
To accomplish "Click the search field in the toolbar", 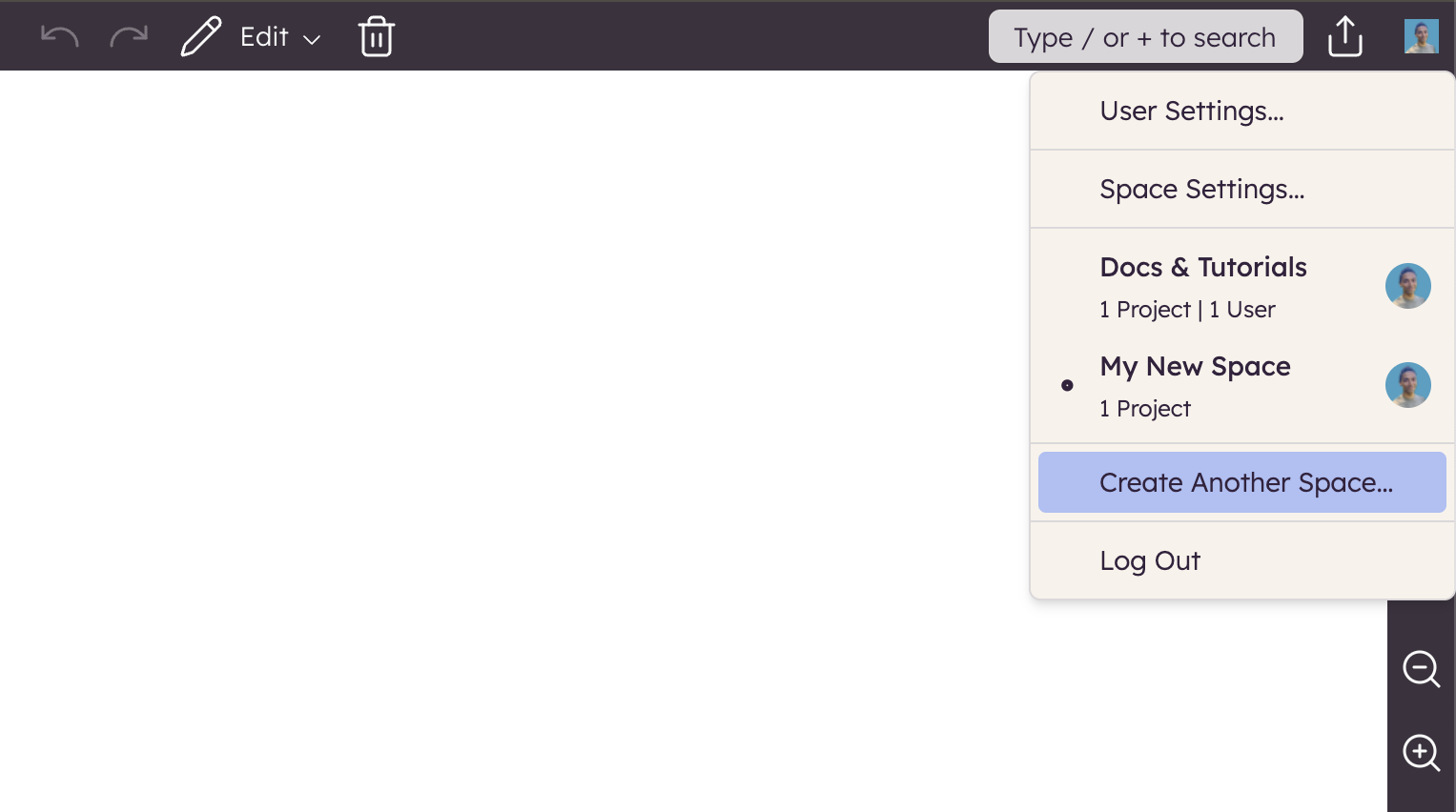I will 1145,37.
